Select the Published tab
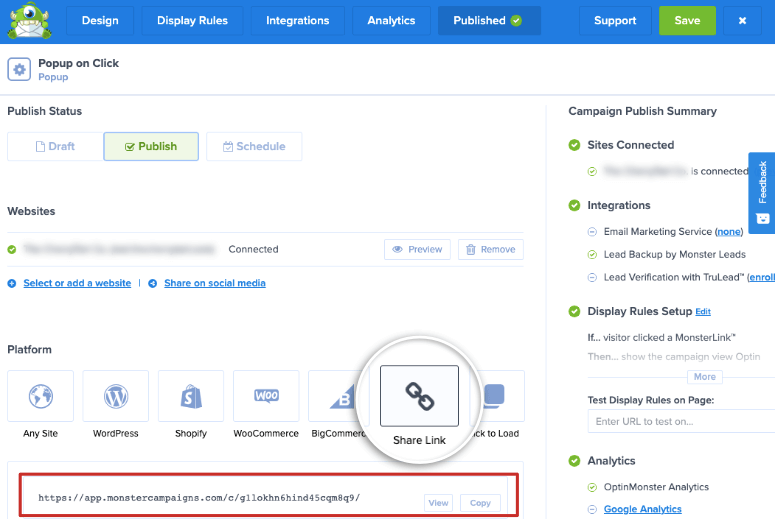The height and width of the screenshot is (519, 775). tap(489, 21)
